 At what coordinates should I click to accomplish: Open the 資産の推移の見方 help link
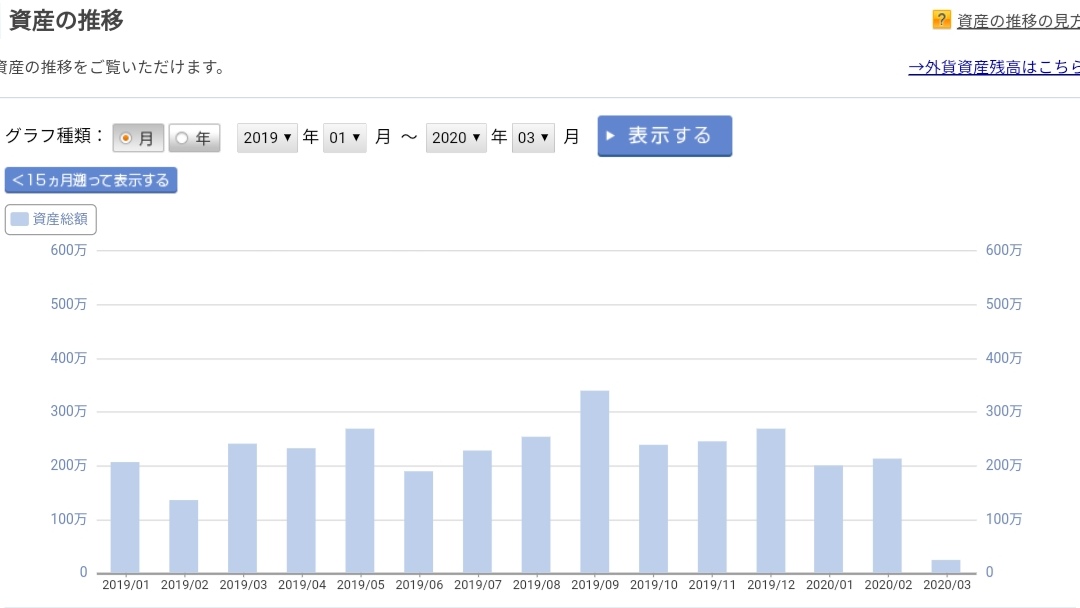point(1017,21)
